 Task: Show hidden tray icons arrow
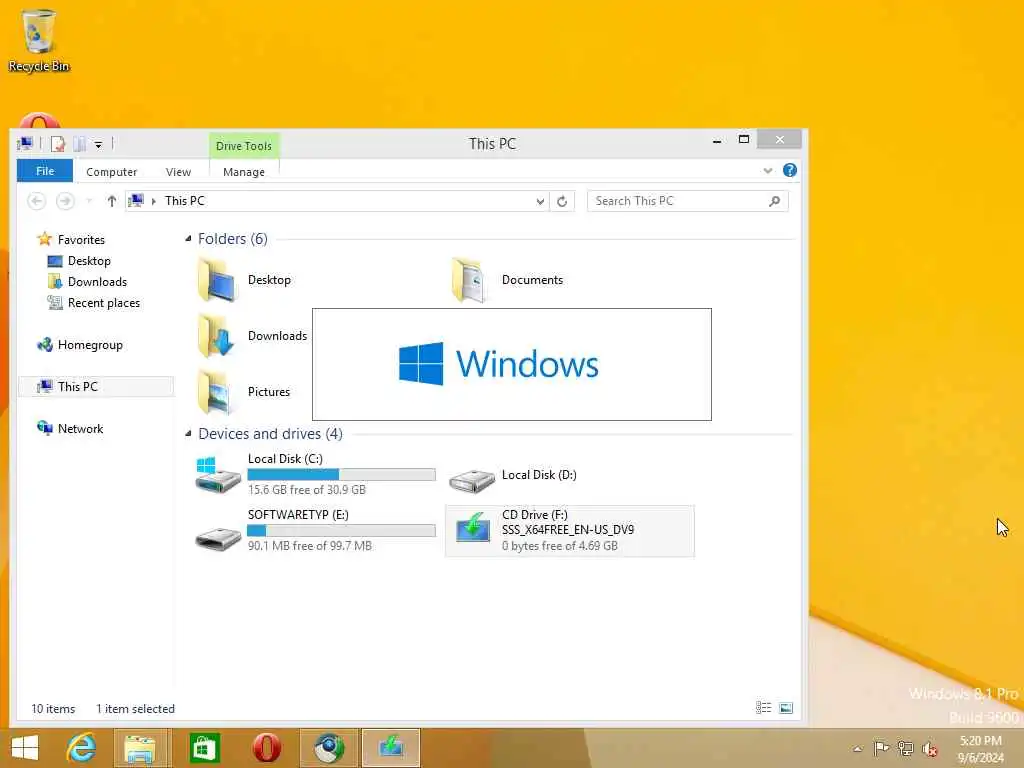(x=858, y=749)
